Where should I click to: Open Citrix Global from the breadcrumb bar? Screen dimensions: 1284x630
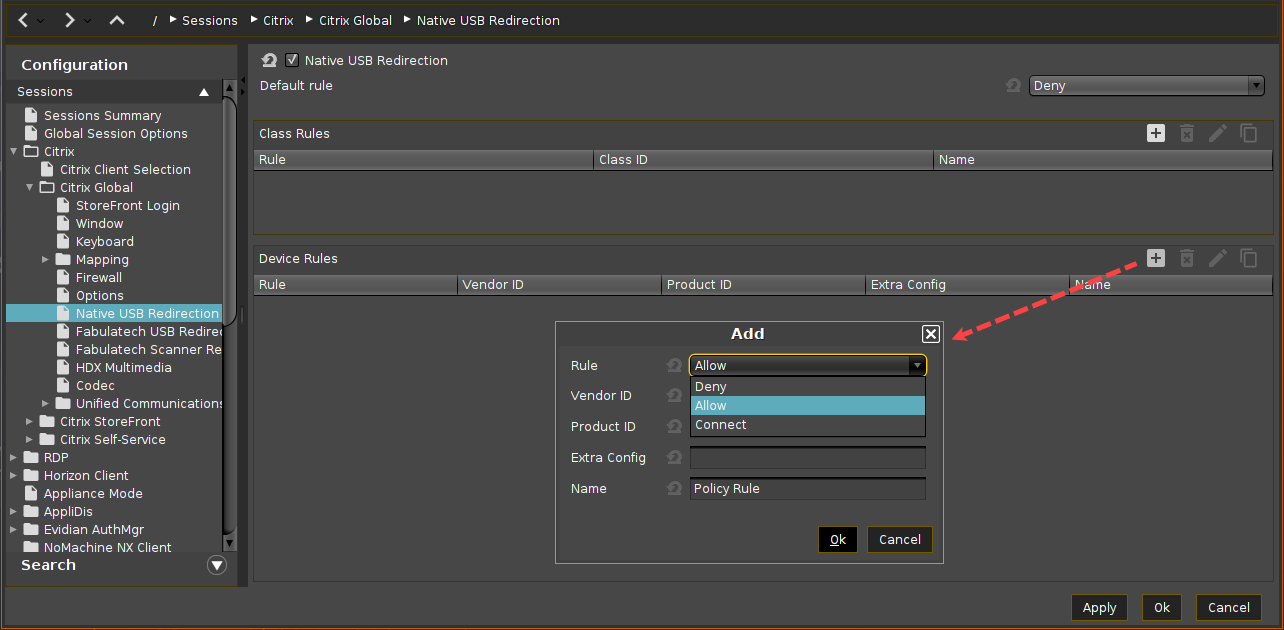pos(355,20)
